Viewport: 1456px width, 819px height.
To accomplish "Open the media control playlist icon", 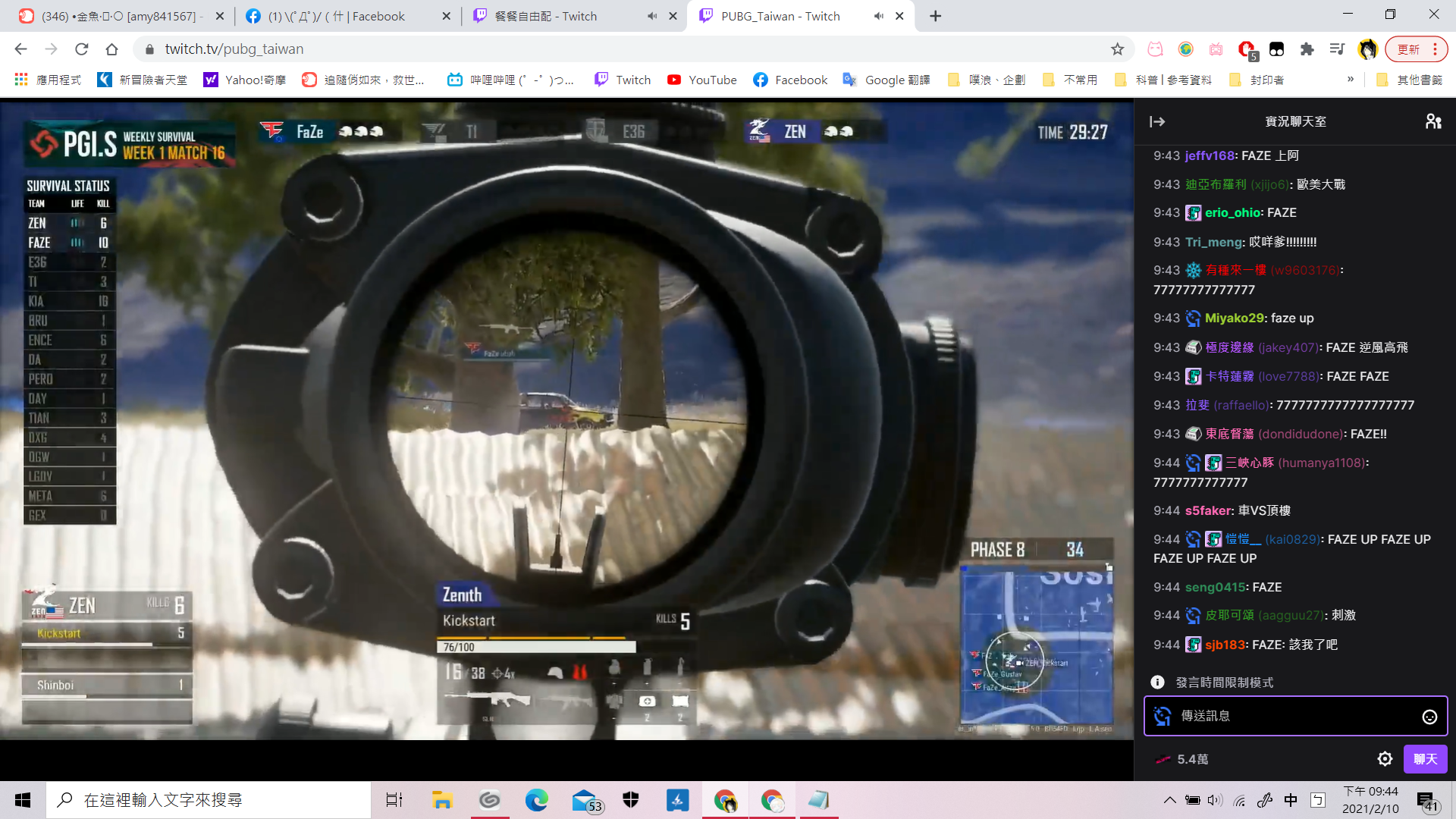I will pos(1337,49).
